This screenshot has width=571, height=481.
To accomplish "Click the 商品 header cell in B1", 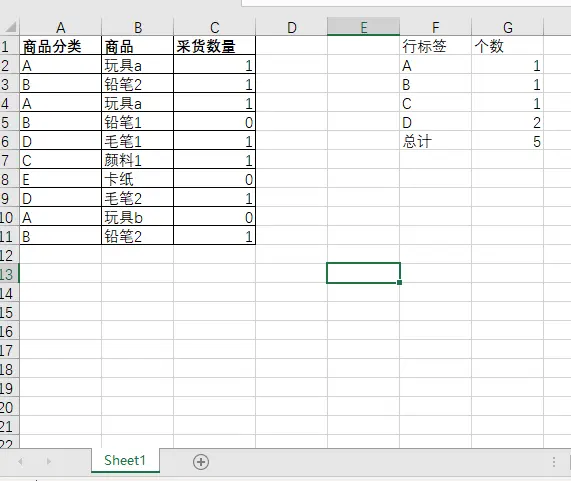I will [x=138, y=46].
